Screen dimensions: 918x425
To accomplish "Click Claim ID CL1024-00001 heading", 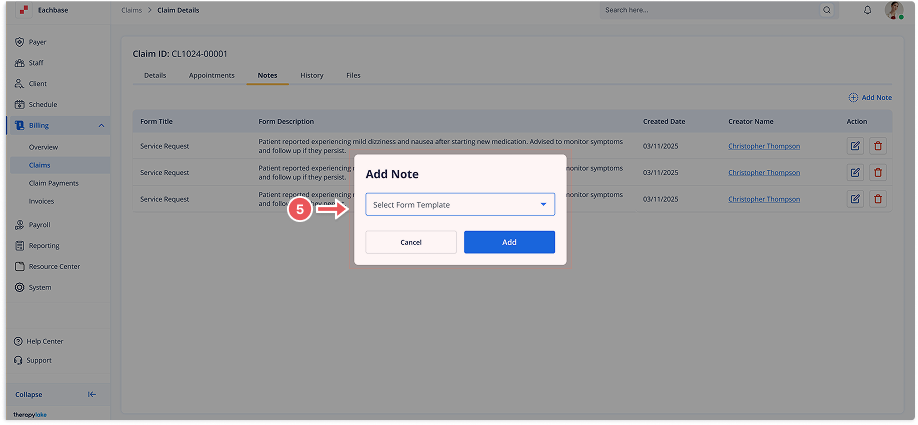I will click(x=180, y=54).
